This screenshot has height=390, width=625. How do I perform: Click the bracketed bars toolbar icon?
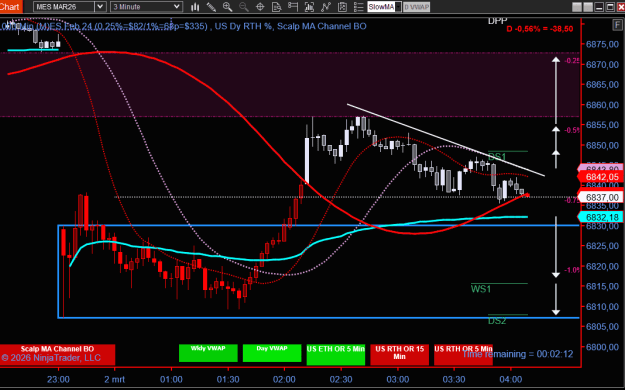tap(309, 7)
